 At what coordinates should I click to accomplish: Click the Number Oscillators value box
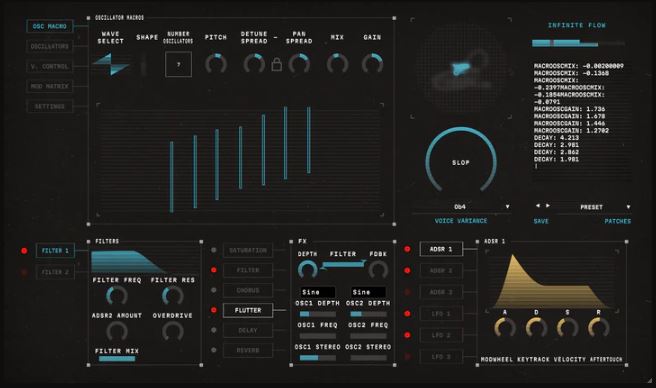click(179, 64)
